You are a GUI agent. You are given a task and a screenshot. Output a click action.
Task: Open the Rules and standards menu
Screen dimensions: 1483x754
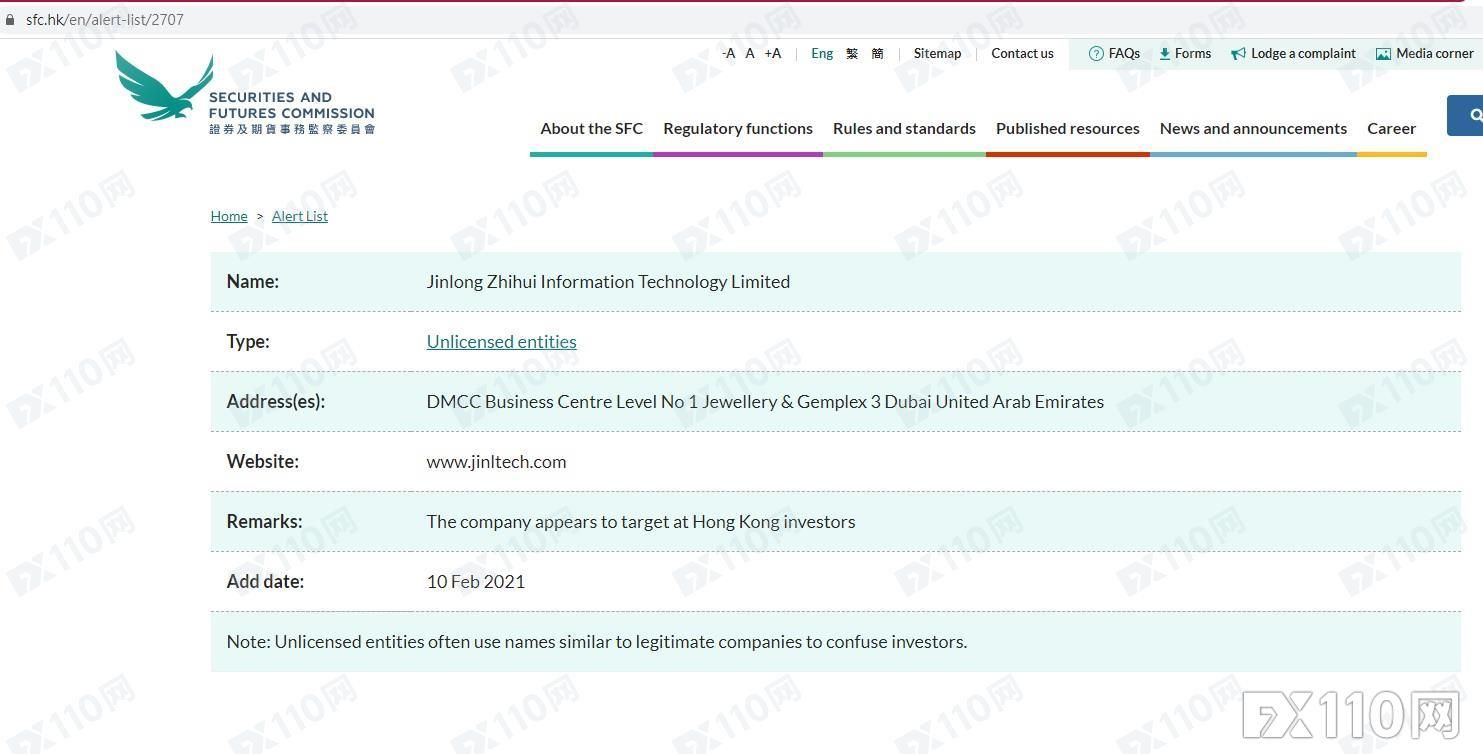pyautogui.click(x=904, y=129)
